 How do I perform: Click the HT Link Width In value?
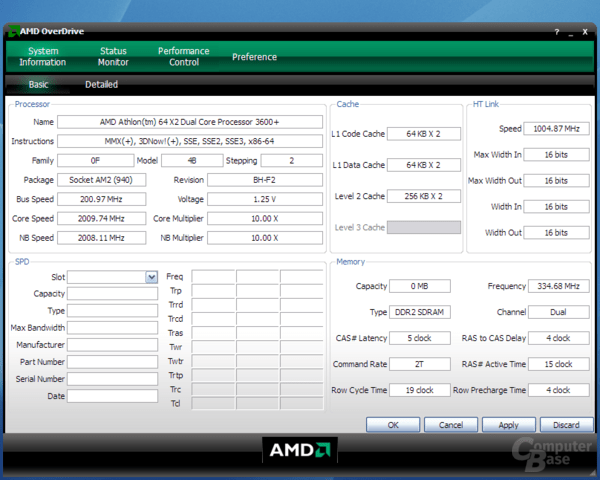click(x=556, y=207)
